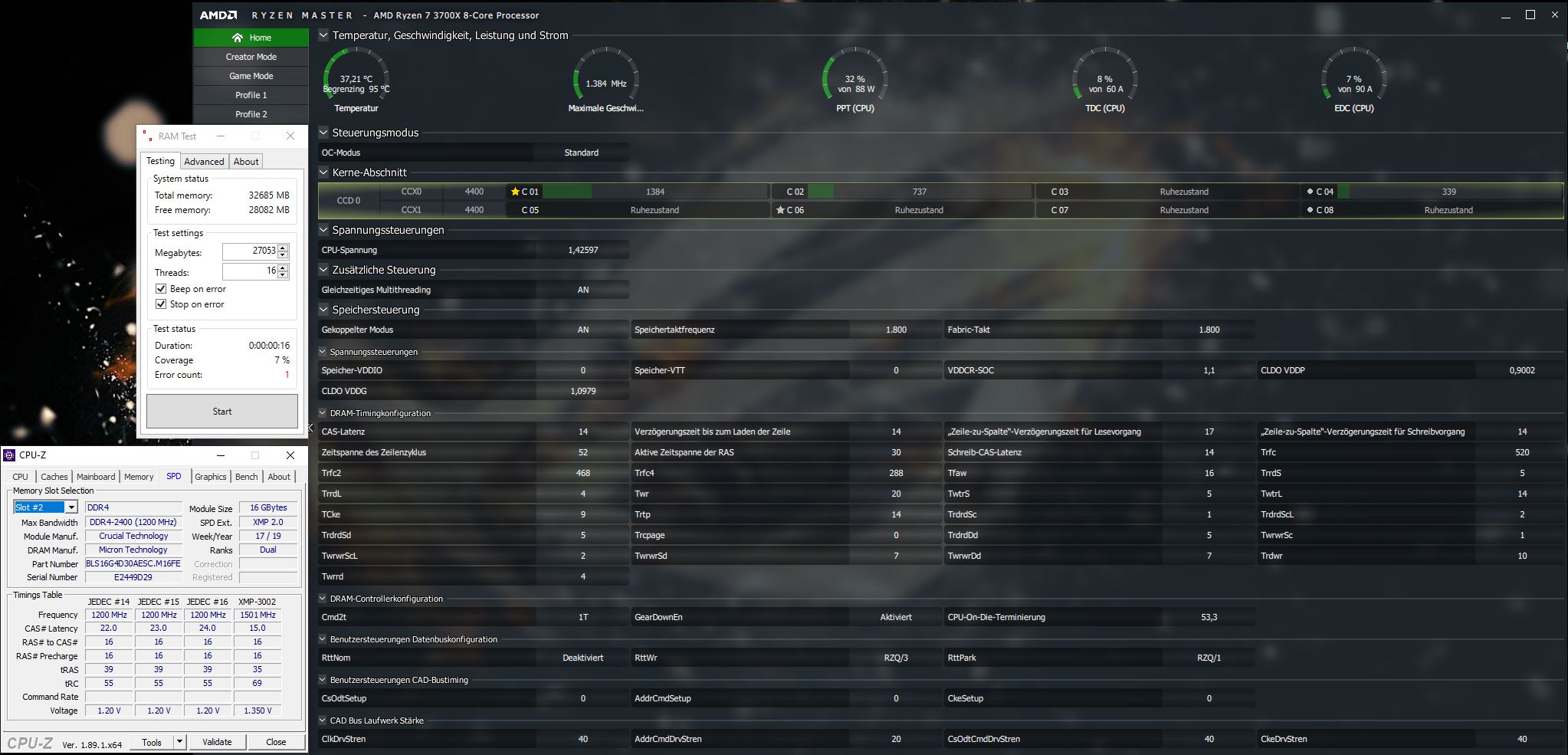Collapse the Kerne-Abschnitt section
The height and width of the screenshot is (755, 1568).
click(x=323, y=172)
